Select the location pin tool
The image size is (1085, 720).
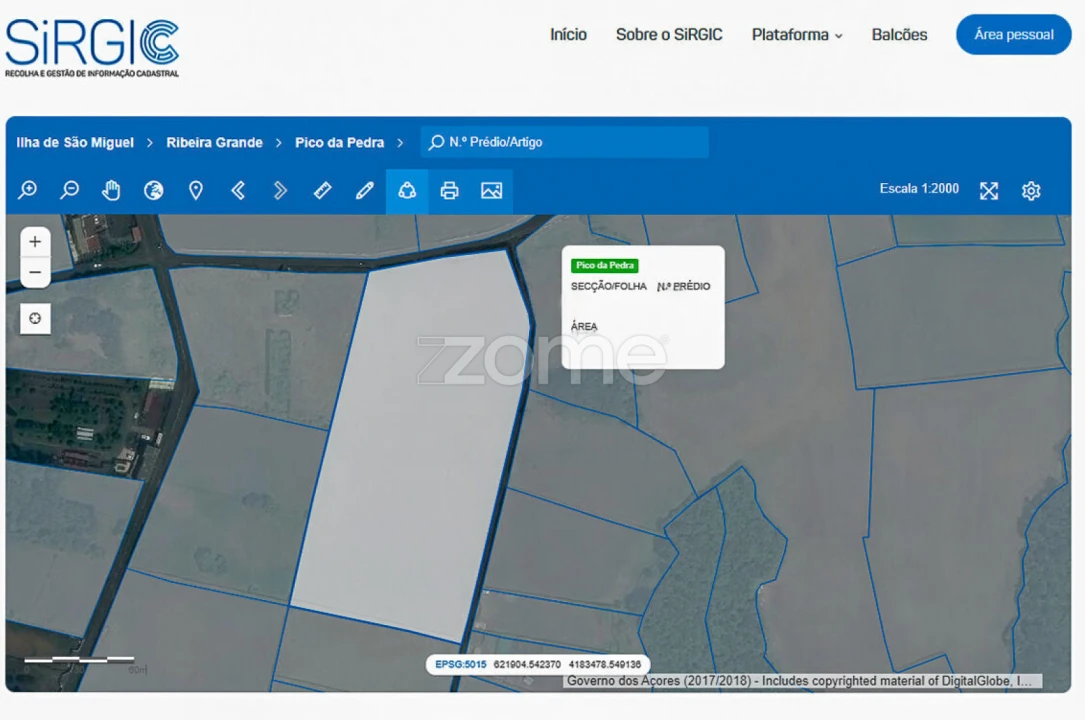[x=196, y=190]
